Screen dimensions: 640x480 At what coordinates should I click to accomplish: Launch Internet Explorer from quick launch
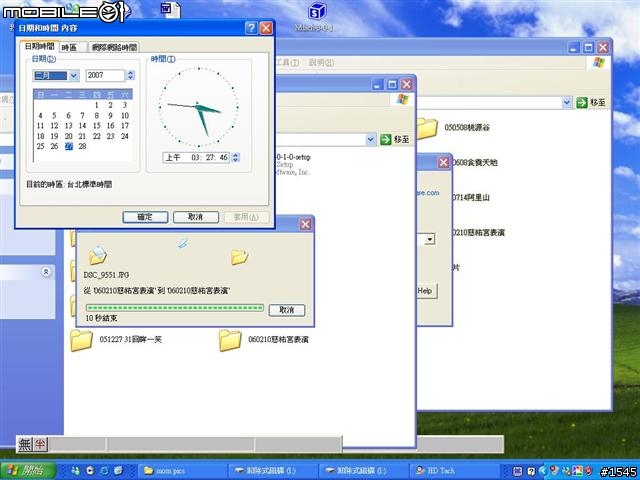coord(104,471)
